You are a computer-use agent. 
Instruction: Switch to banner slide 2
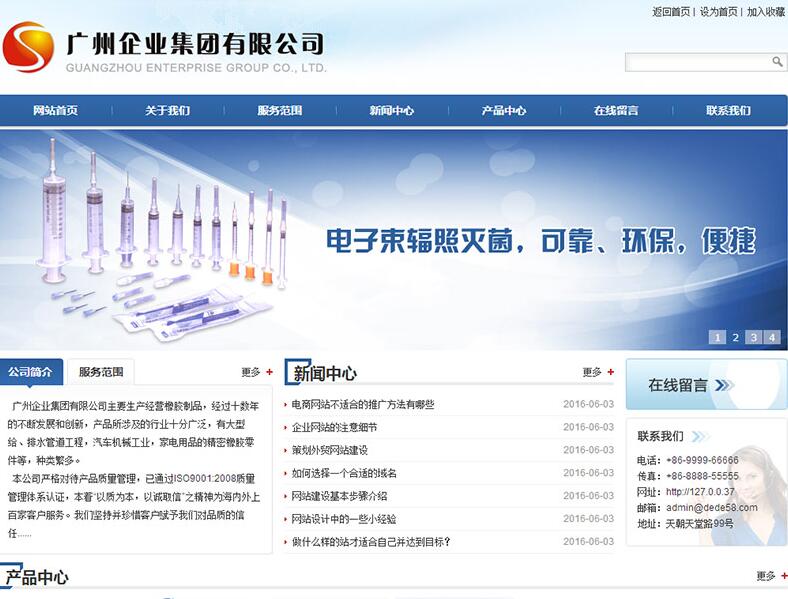click(735, 337)
